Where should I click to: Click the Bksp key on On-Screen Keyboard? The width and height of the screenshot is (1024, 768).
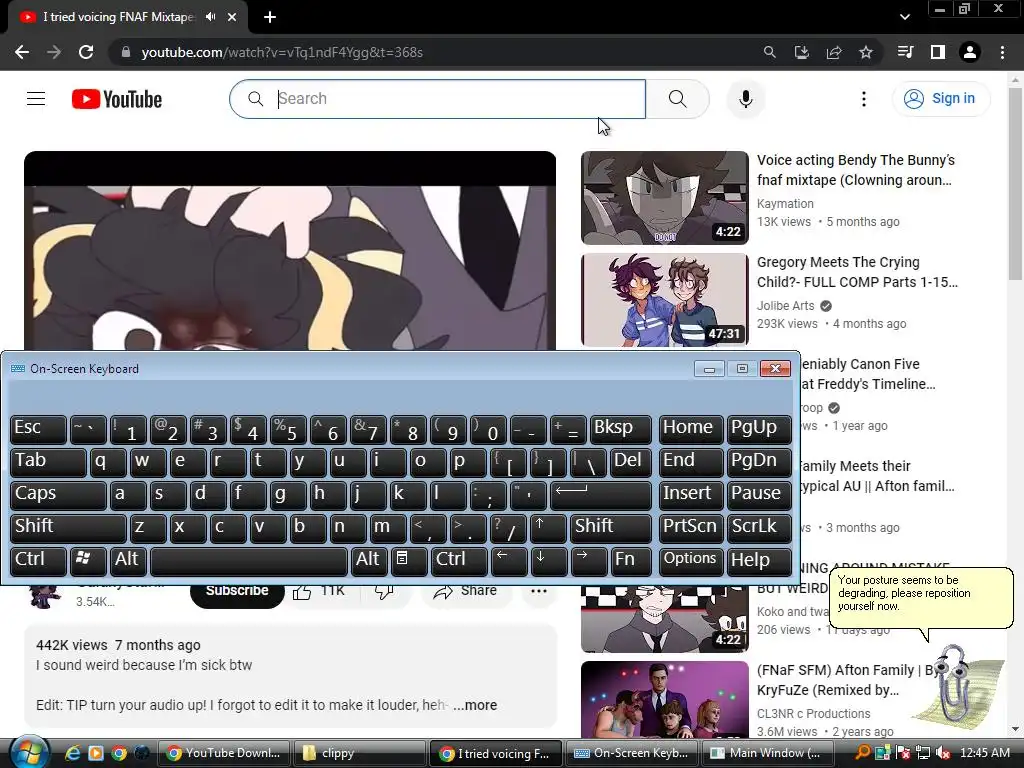(620, 428)
